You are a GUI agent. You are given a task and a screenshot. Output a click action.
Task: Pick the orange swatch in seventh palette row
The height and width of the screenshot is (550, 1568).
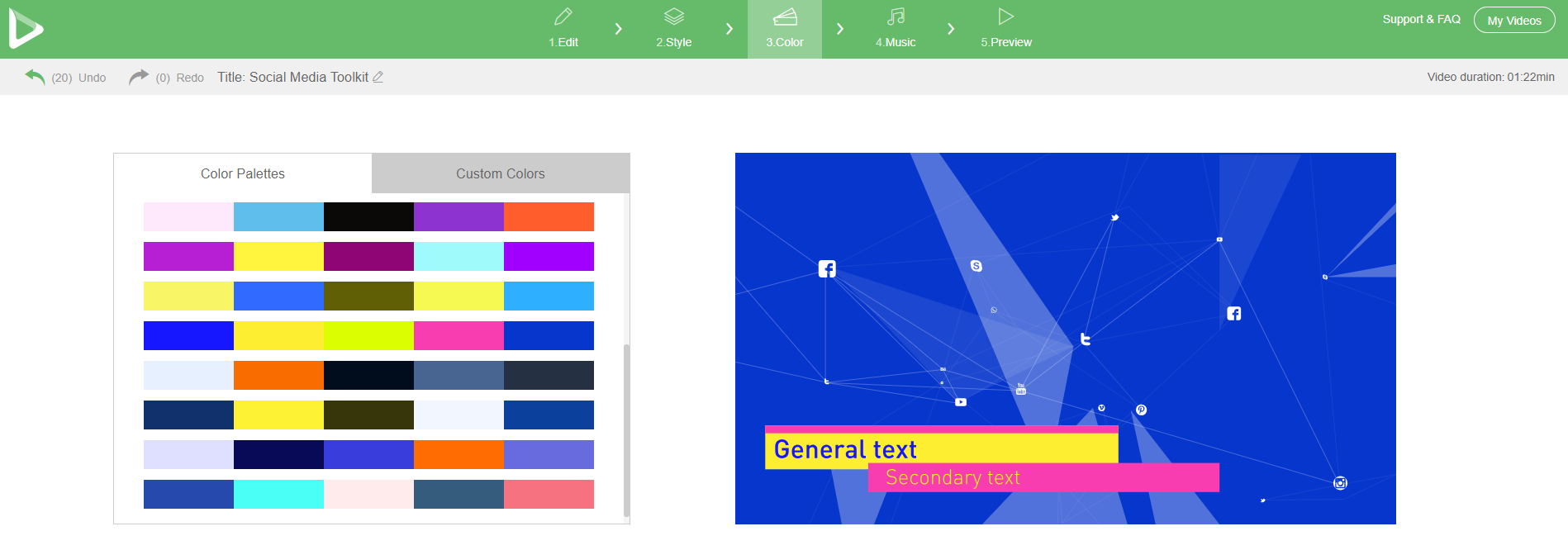(x=459, y=454)
